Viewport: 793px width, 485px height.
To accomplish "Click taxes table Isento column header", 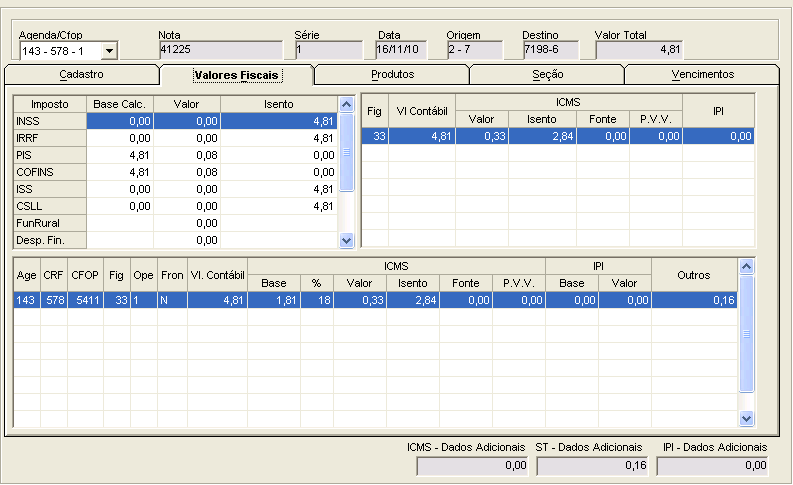I will tap(279, 104).
